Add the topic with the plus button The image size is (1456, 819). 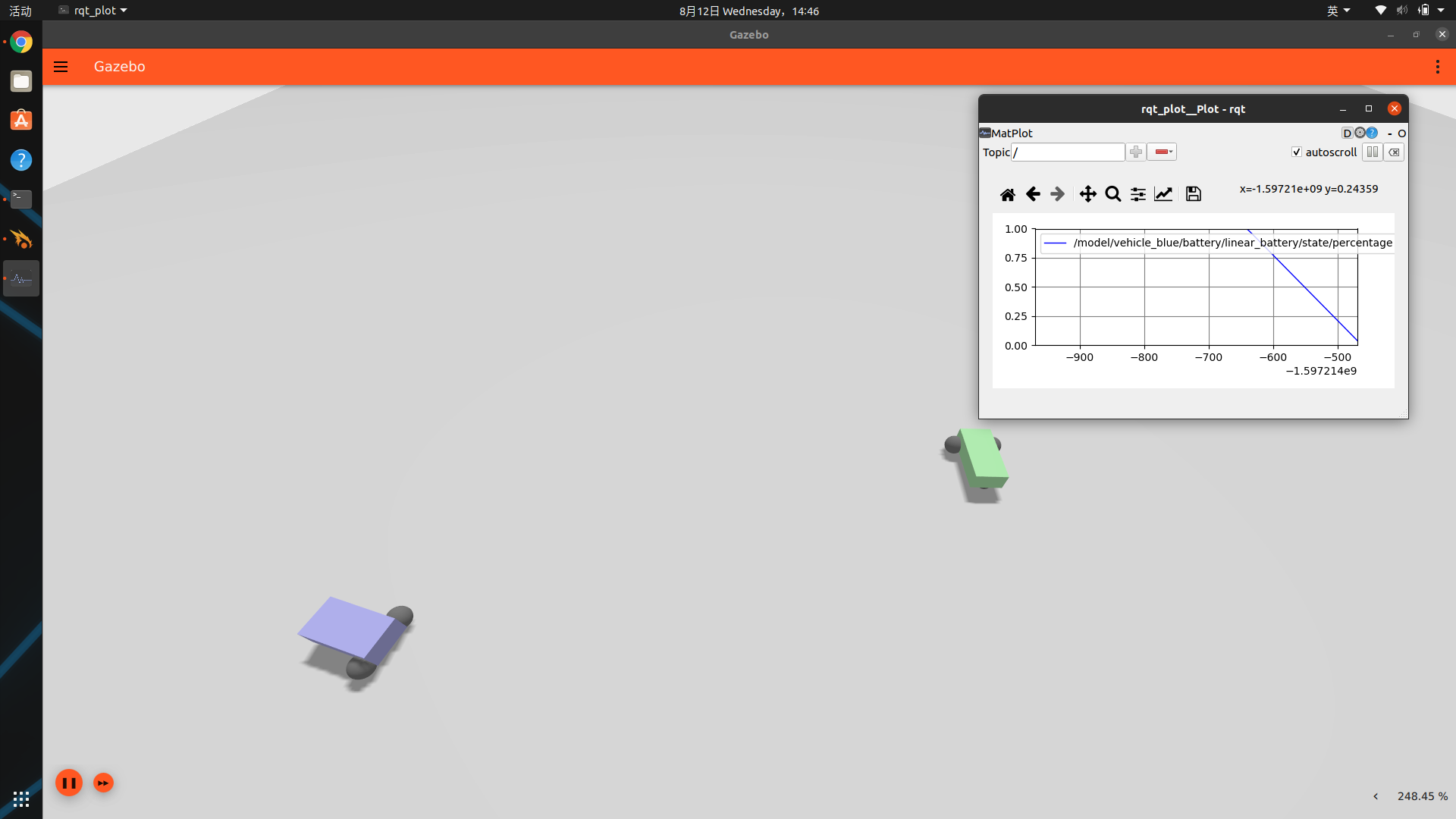(x=1135, y=152)
